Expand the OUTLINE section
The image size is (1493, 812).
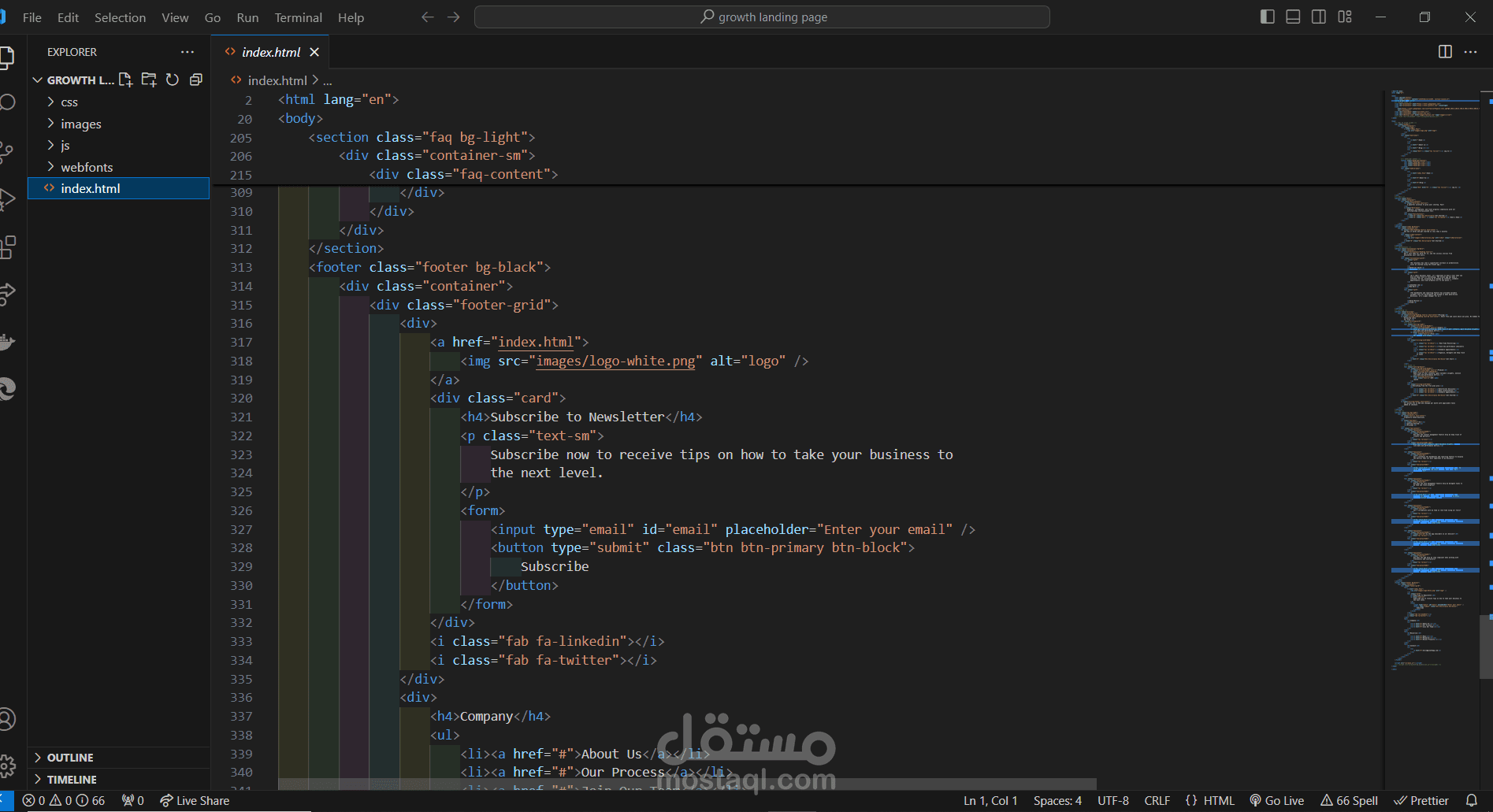(x=118, y=758)
